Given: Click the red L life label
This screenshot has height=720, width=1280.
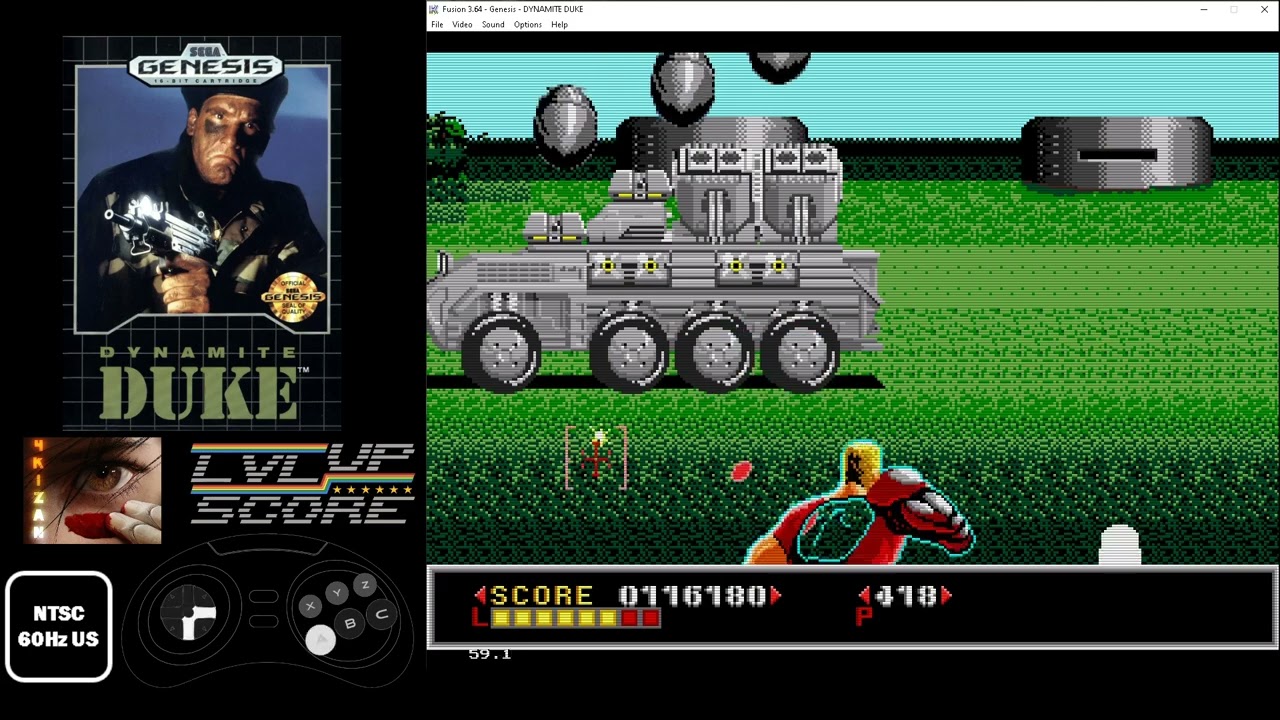Looking at the screenshot, I should pyautogui.click(x=479, y=619).
